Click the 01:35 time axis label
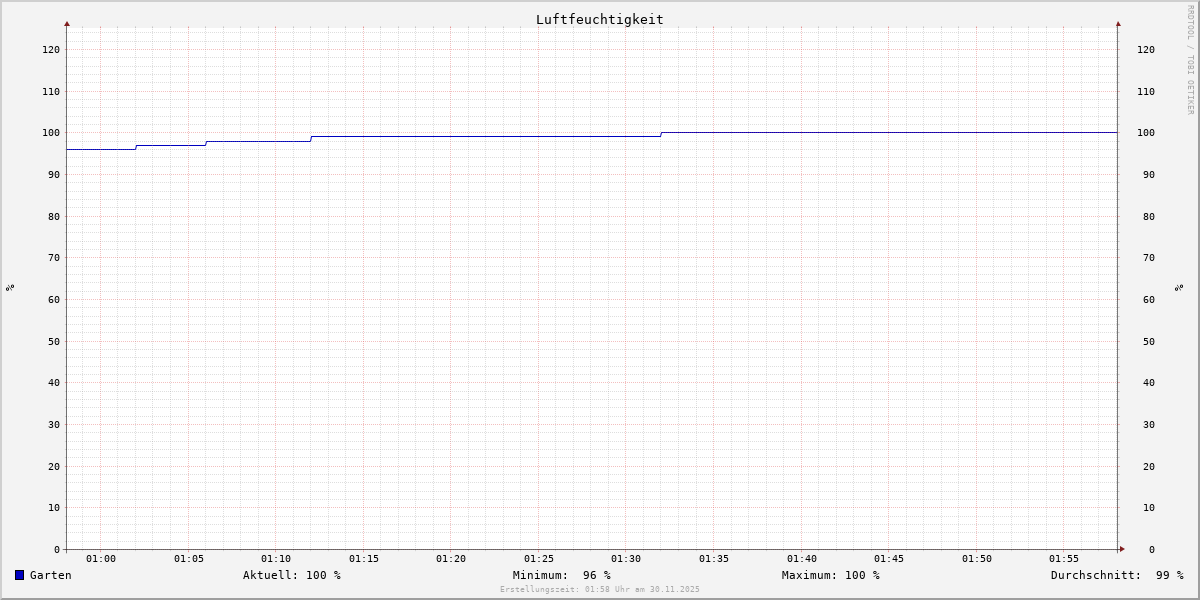Viewport: 1200px width, 600px height. tap(714, 559)
